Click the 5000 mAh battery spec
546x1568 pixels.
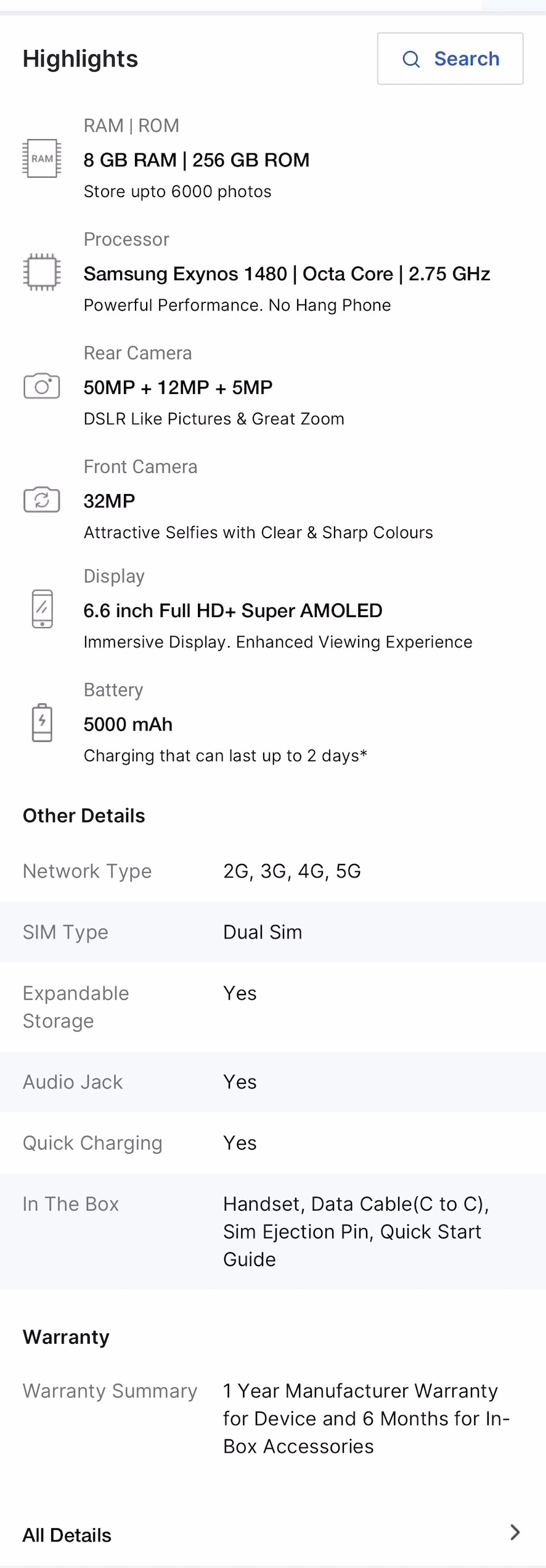(x=128, y=724)
